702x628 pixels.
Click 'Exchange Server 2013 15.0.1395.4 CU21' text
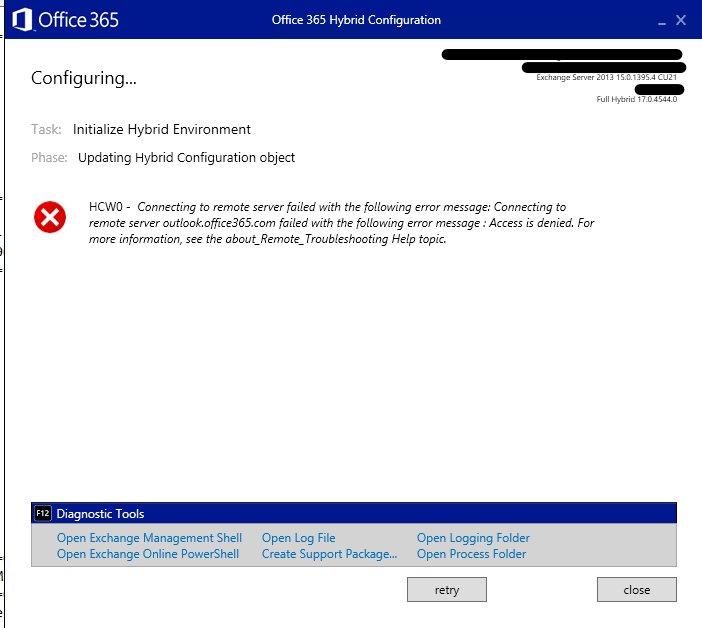pos(607,77)
